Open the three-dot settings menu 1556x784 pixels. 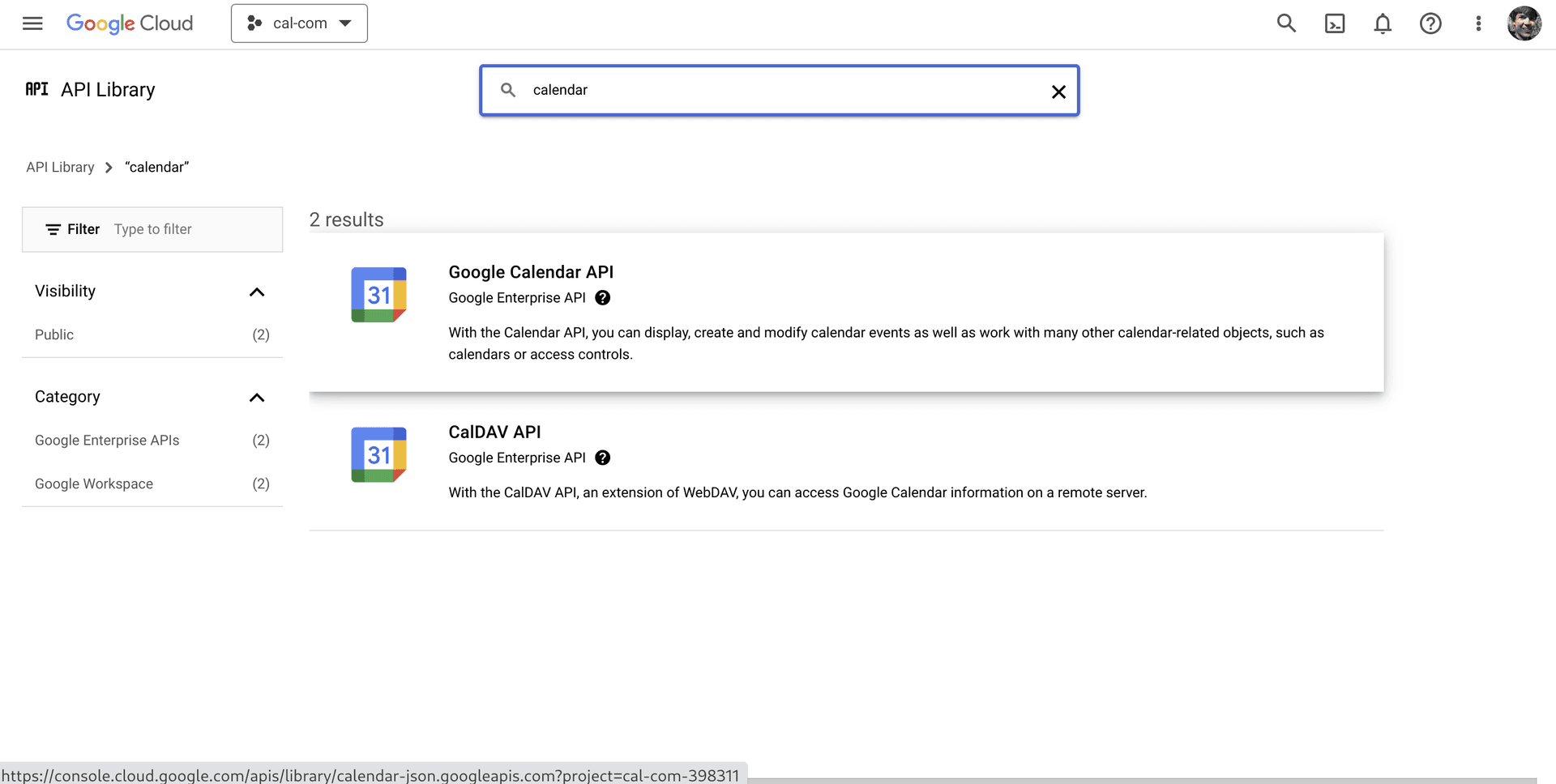[x=1478, y=23]
